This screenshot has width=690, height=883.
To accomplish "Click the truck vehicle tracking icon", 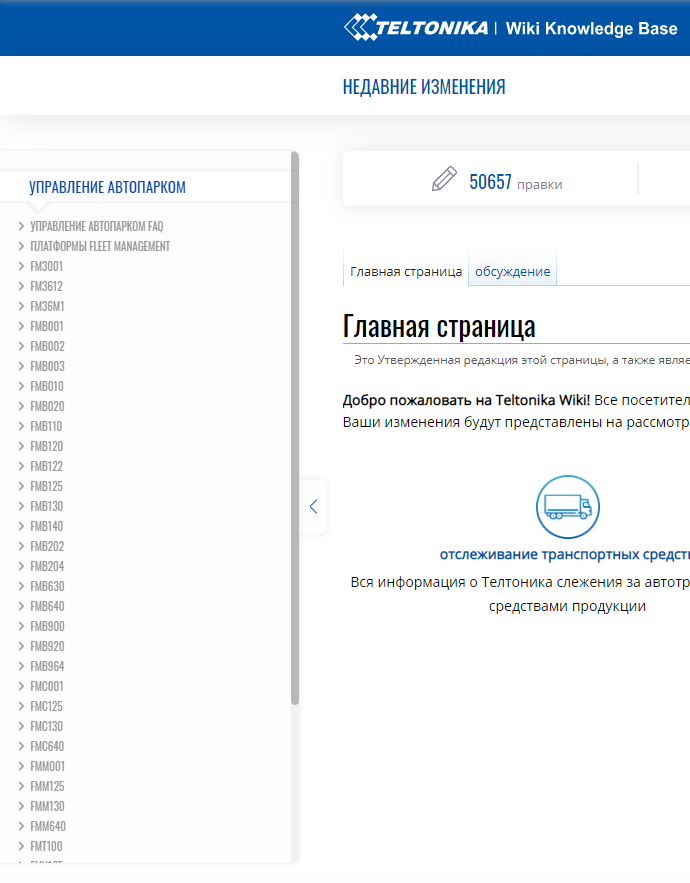I will tap(568, 507).
